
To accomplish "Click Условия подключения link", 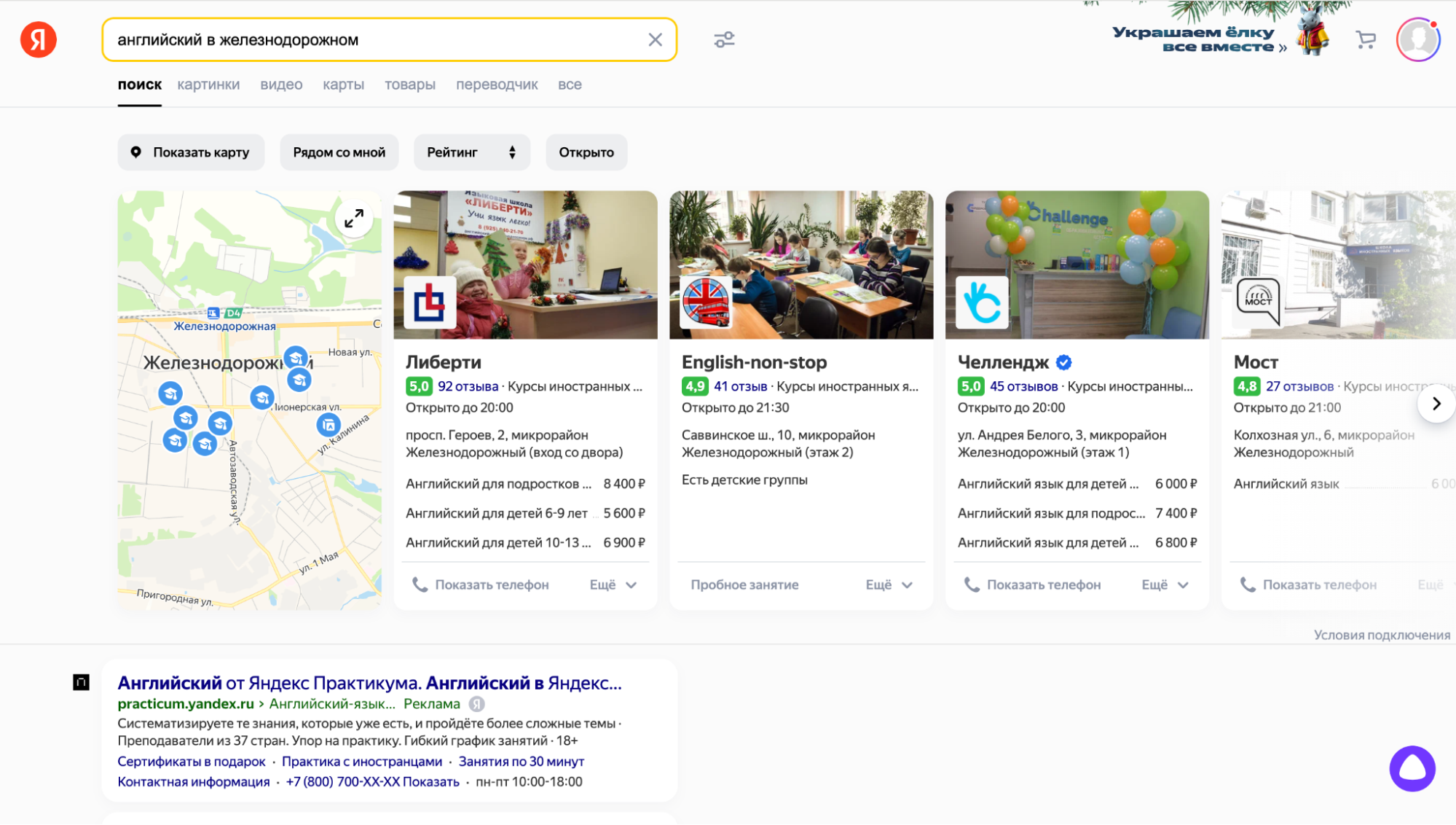I will pyautogui.click(x=1382, y=635).
